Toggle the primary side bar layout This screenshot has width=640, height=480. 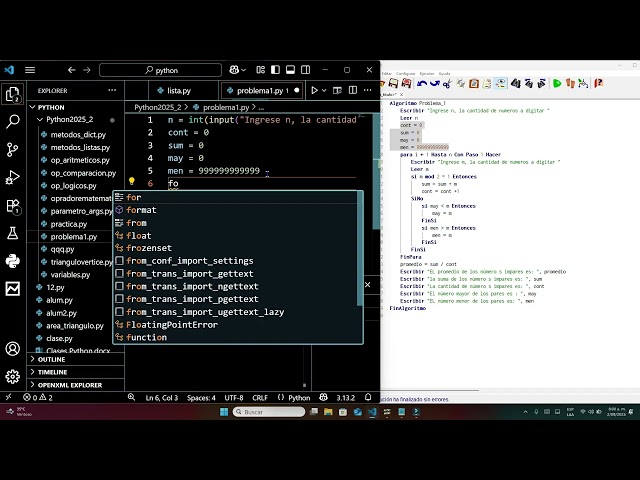click(x=276, y=70)
